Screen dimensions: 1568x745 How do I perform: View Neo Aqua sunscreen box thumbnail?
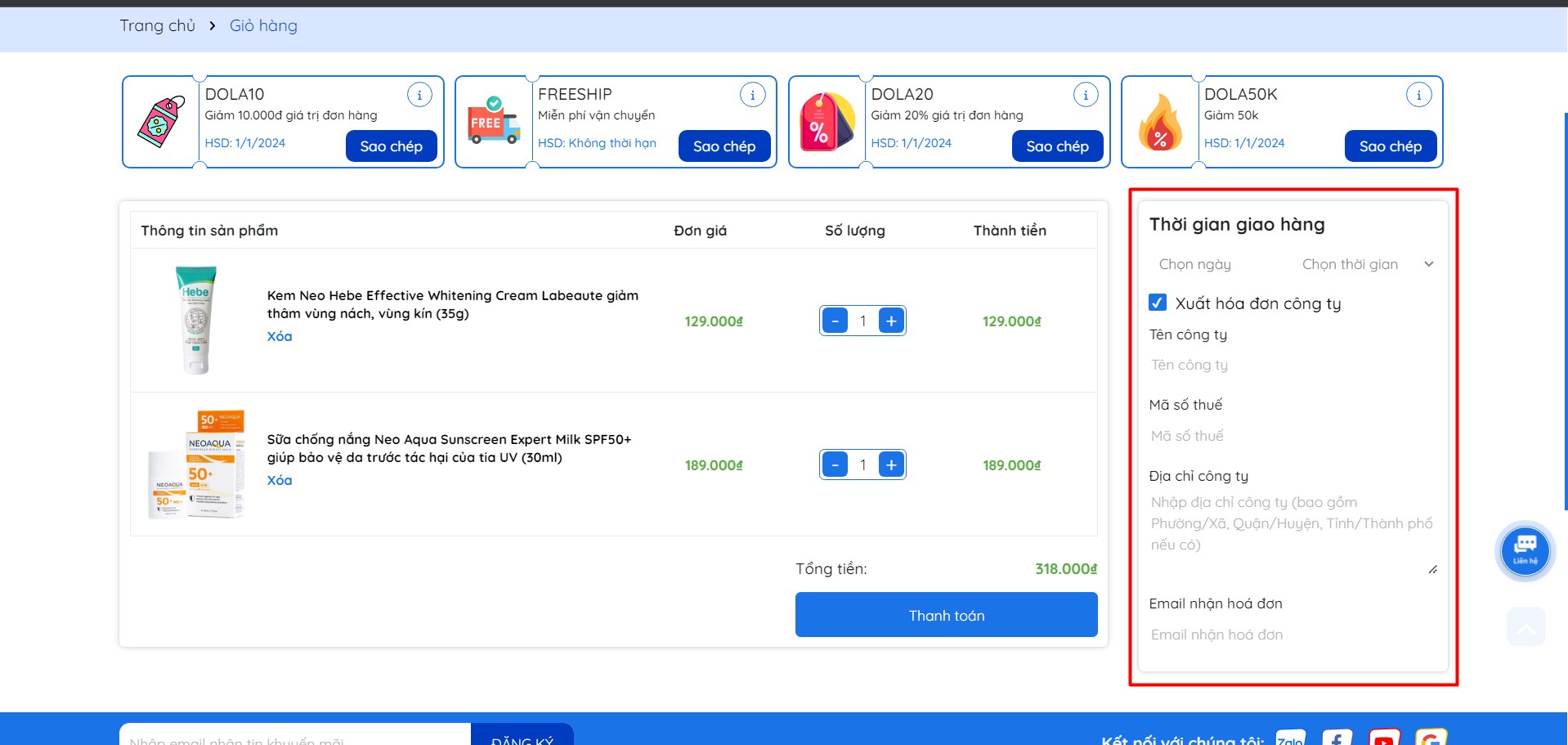(x=196, y=464)
